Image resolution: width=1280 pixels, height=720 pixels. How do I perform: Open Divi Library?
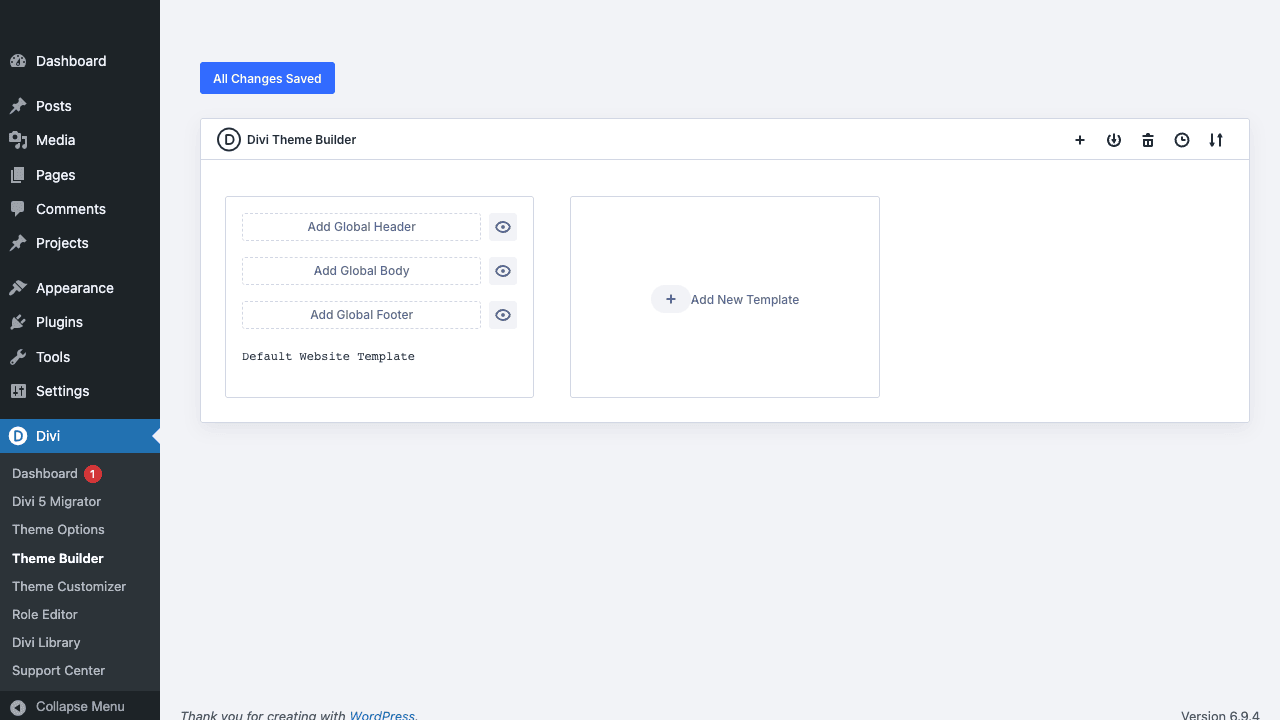(46, 642)
